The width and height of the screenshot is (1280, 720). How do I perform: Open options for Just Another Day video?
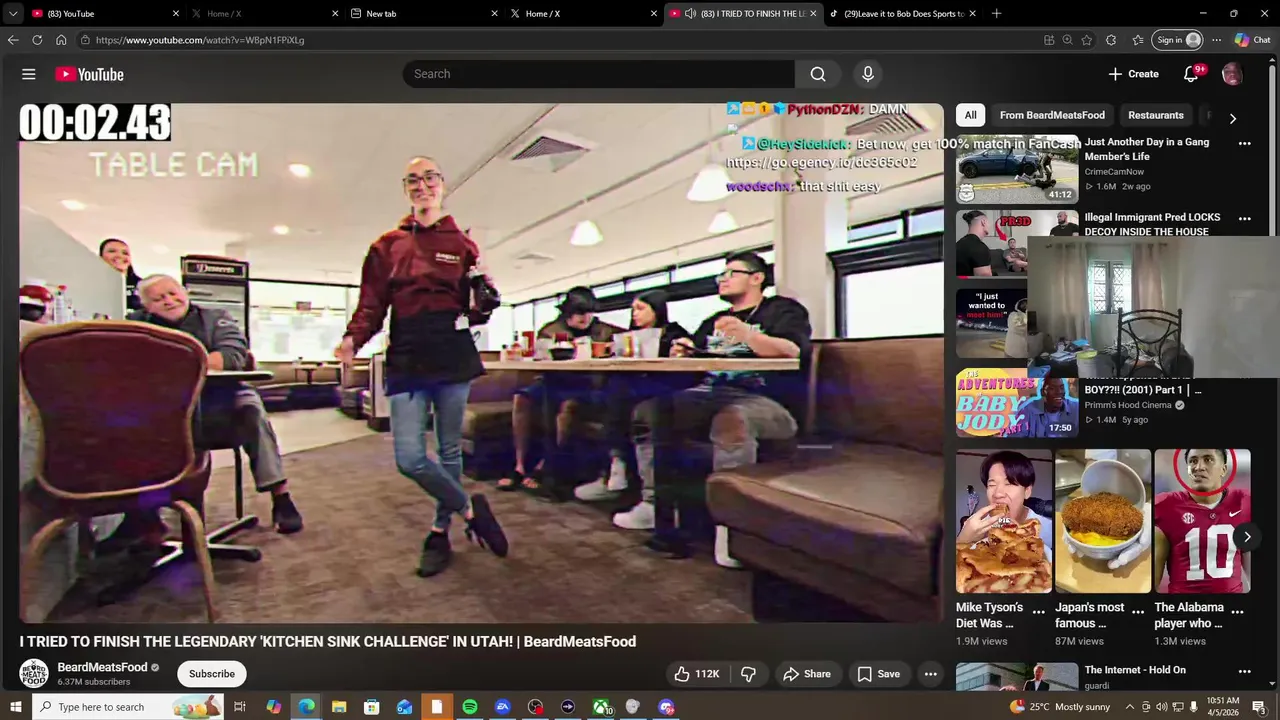coord(1245,143)
